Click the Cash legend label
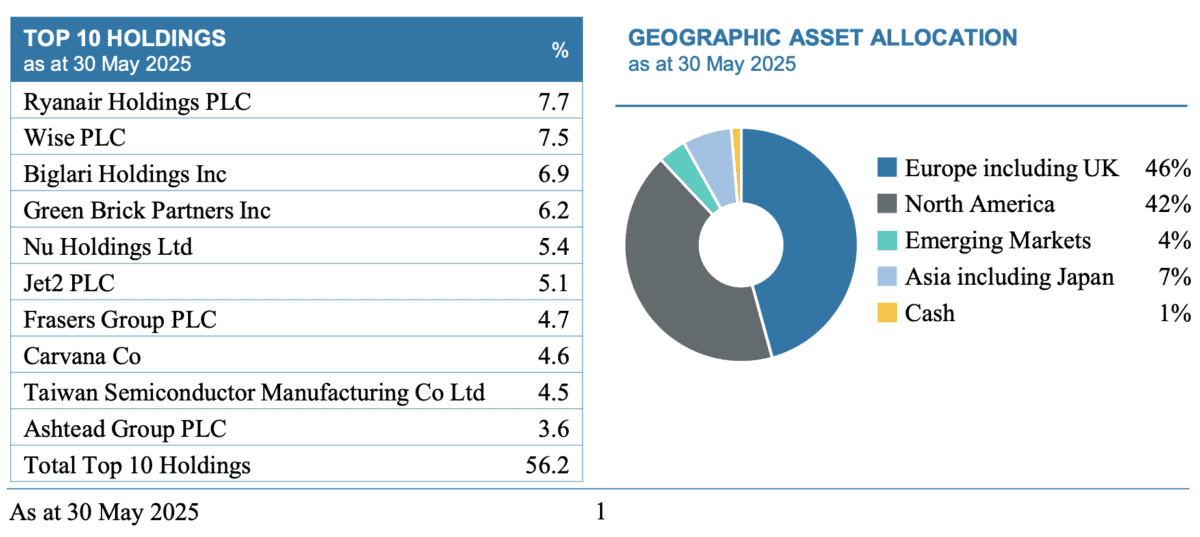This screenshot has height=537, width=1200. coord(930,313)
